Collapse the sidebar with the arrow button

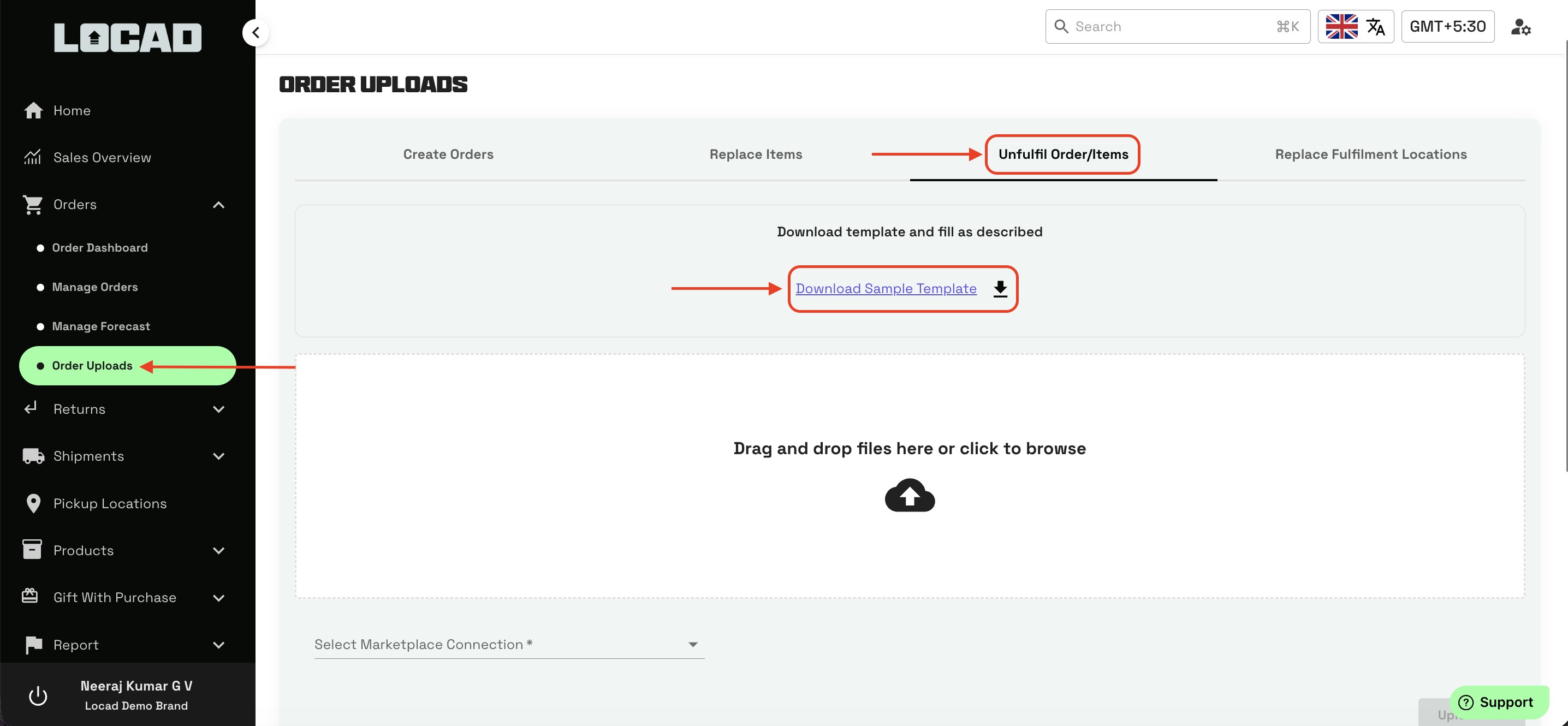(256, 32)
